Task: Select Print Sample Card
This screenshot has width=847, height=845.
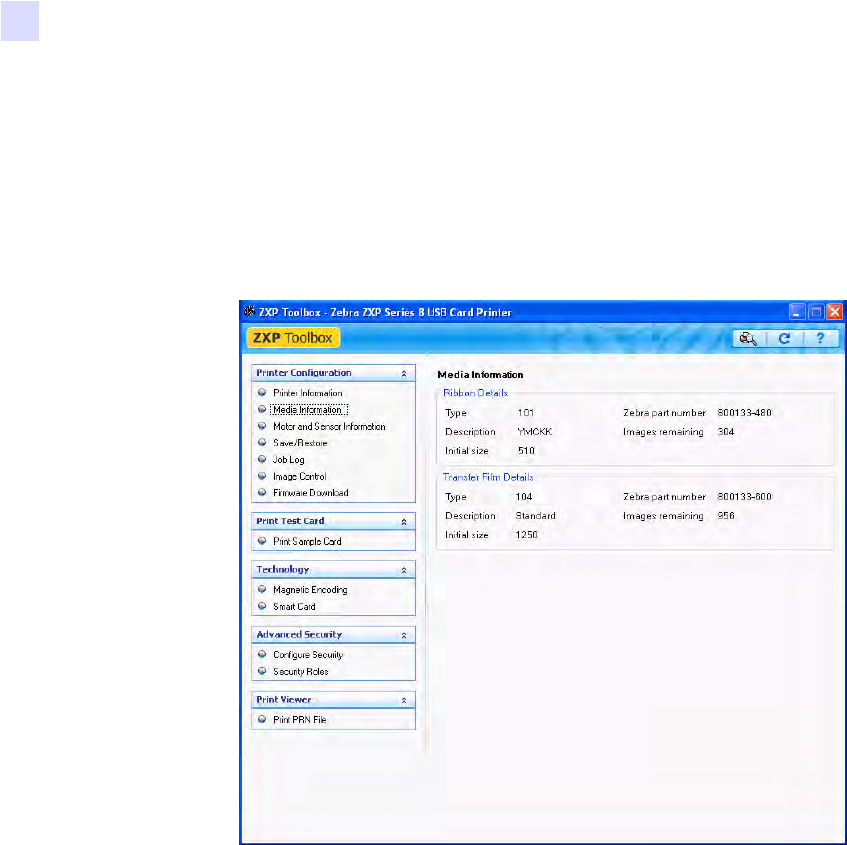Action: pos(307,541)
